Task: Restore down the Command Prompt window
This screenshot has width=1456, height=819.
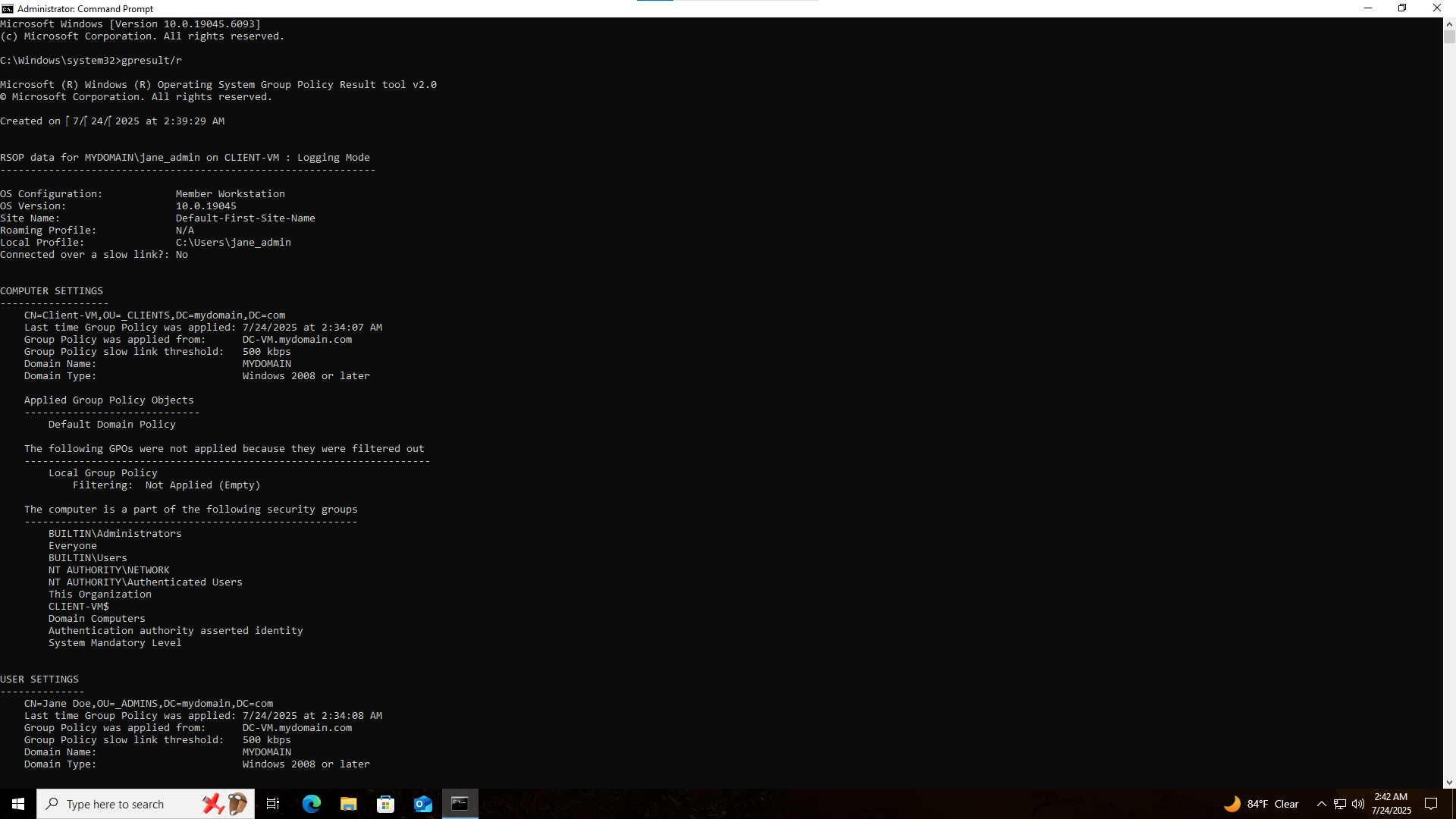Action: tap(1402, 8)
